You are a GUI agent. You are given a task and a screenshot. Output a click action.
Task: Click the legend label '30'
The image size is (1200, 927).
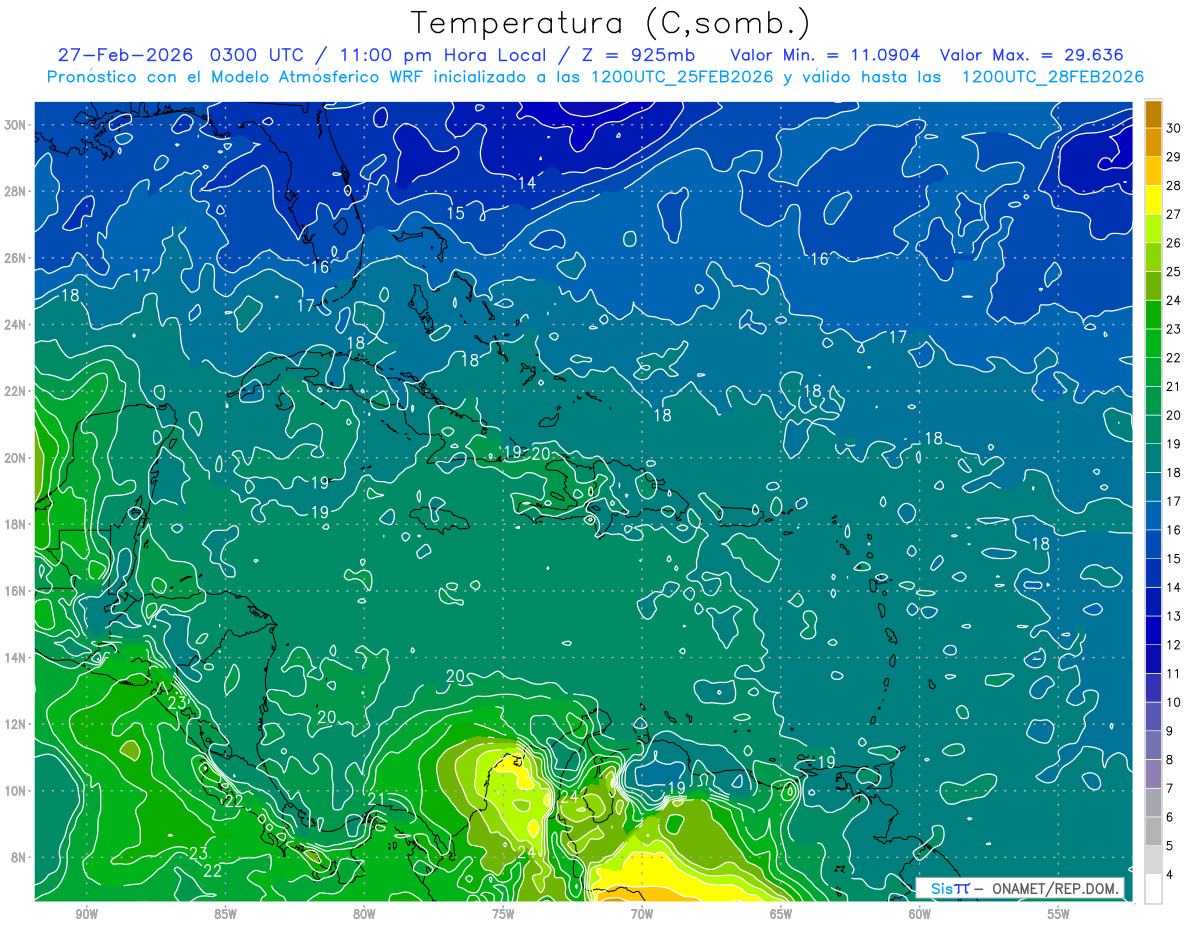tap(1174, 128)
